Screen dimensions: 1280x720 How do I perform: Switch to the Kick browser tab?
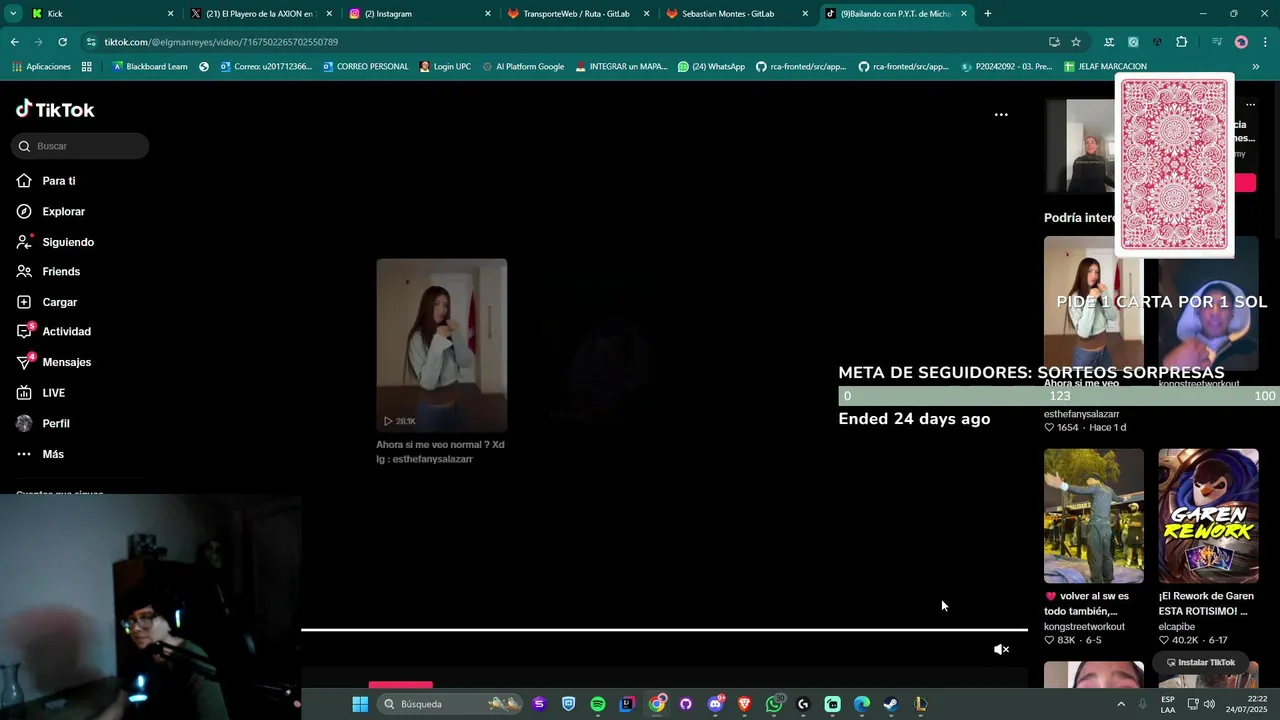click(100, 14)
